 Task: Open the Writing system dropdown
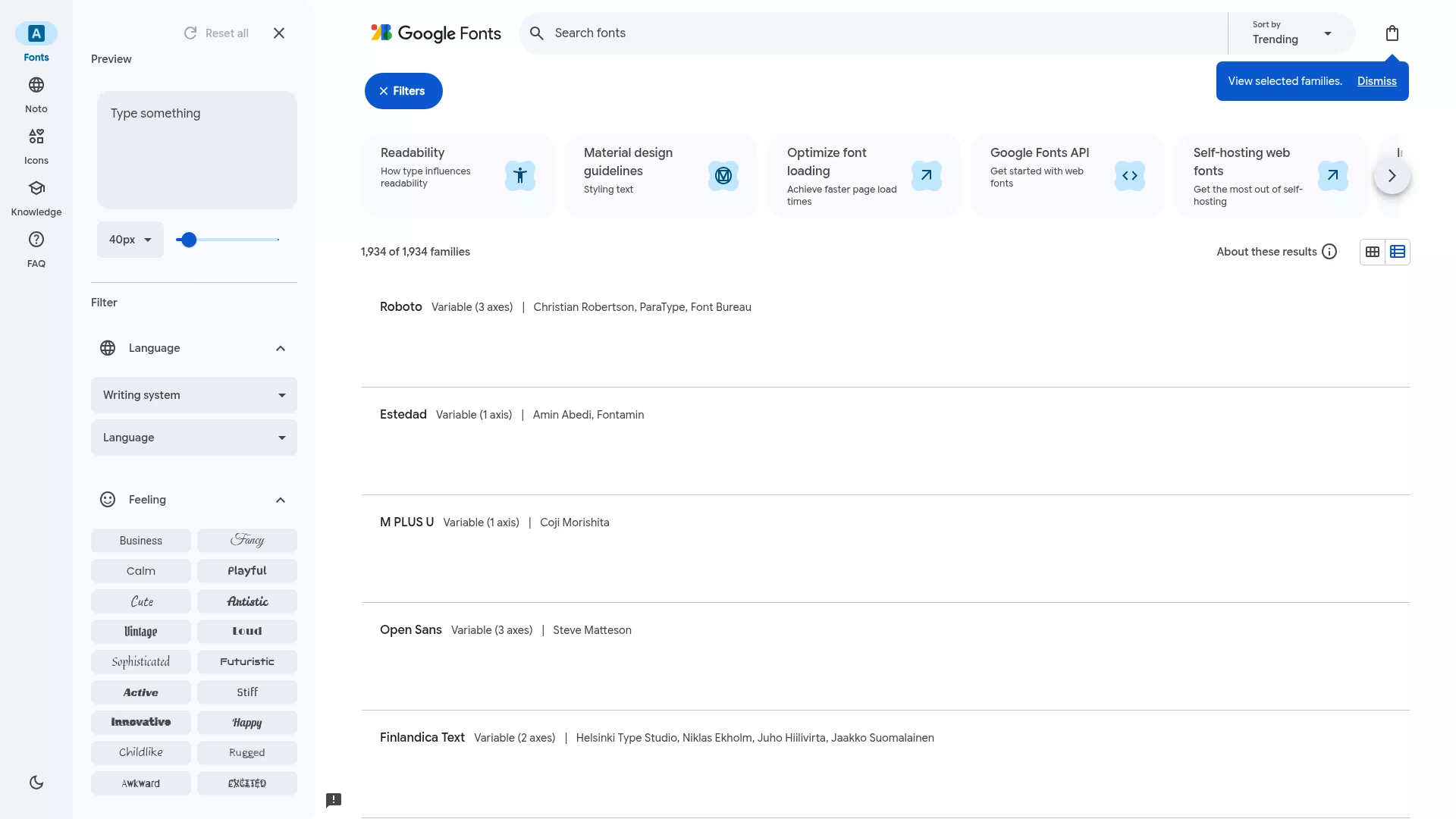click(194, 395)
